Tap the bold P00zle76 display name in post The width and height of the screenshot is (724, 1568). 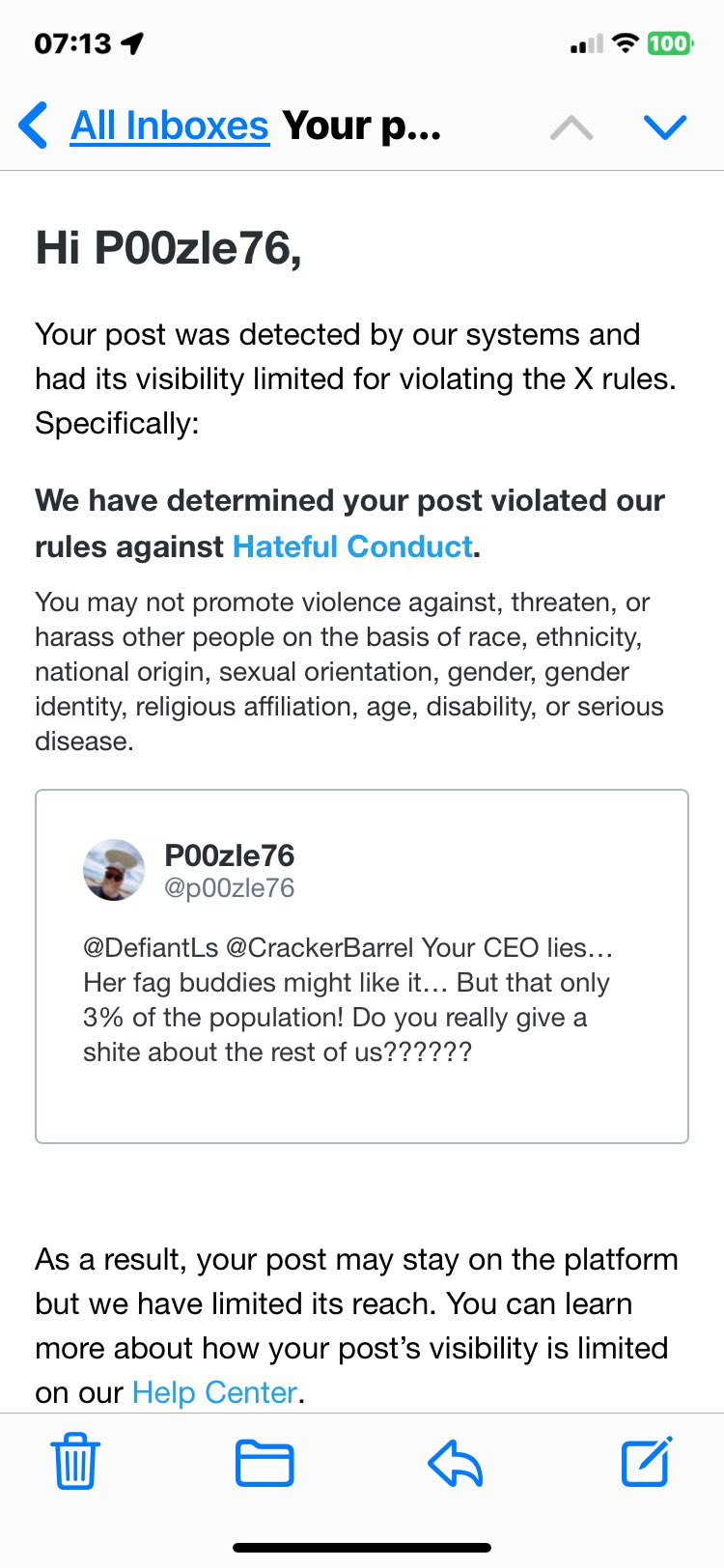[230, 854]
